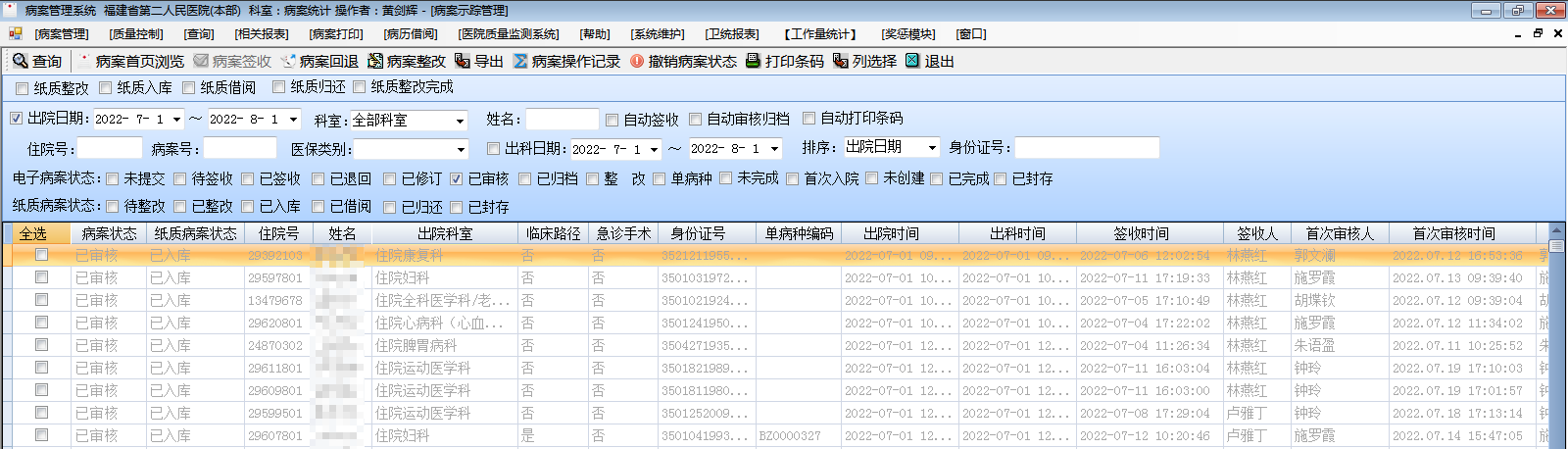Image resolution: width=1568 pixels, height=449 pixels.
Task: Open the 质量控制 menu
Action: [136, 34]
